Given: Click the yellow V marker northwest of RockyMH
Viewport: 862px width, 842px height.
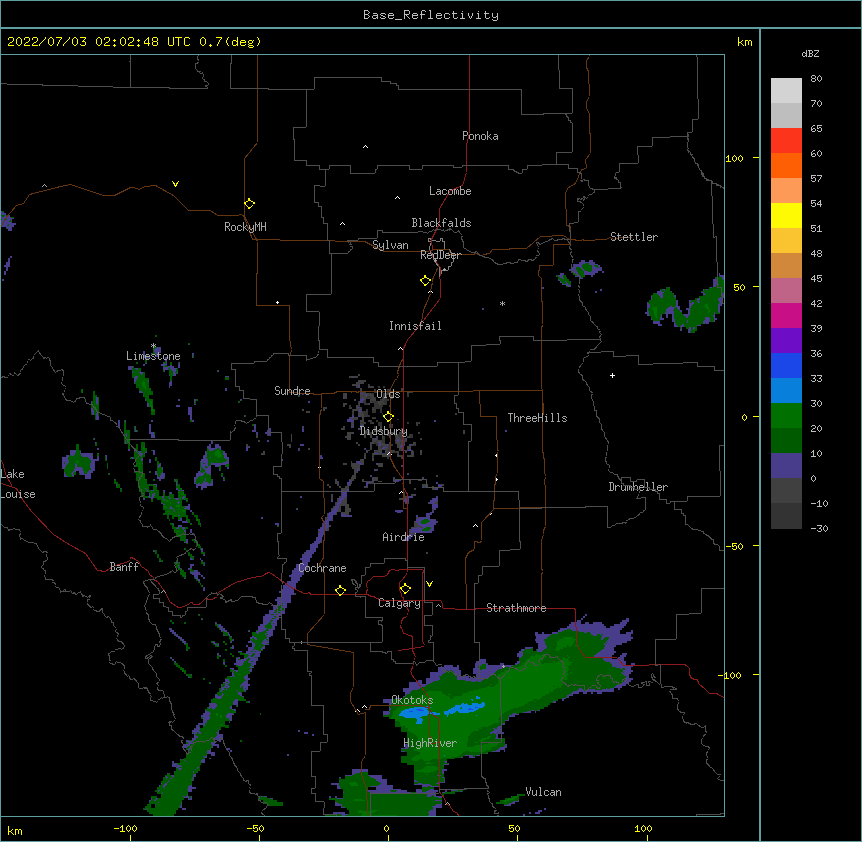Looking at the screenshot, I should [x=175, y=184].
